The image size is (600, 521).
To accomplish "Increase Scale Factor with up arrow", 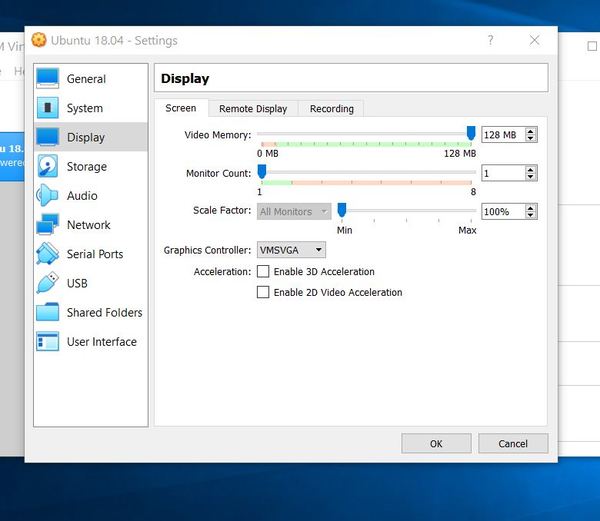I will tap(530, 208).
